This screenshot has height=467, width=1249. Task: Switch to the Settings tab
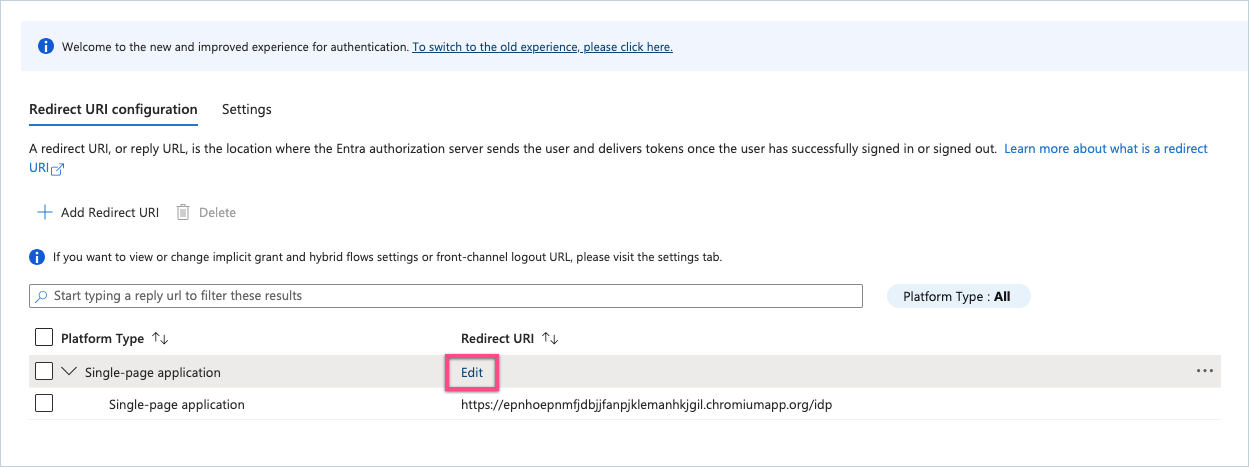tap(247, 109)
